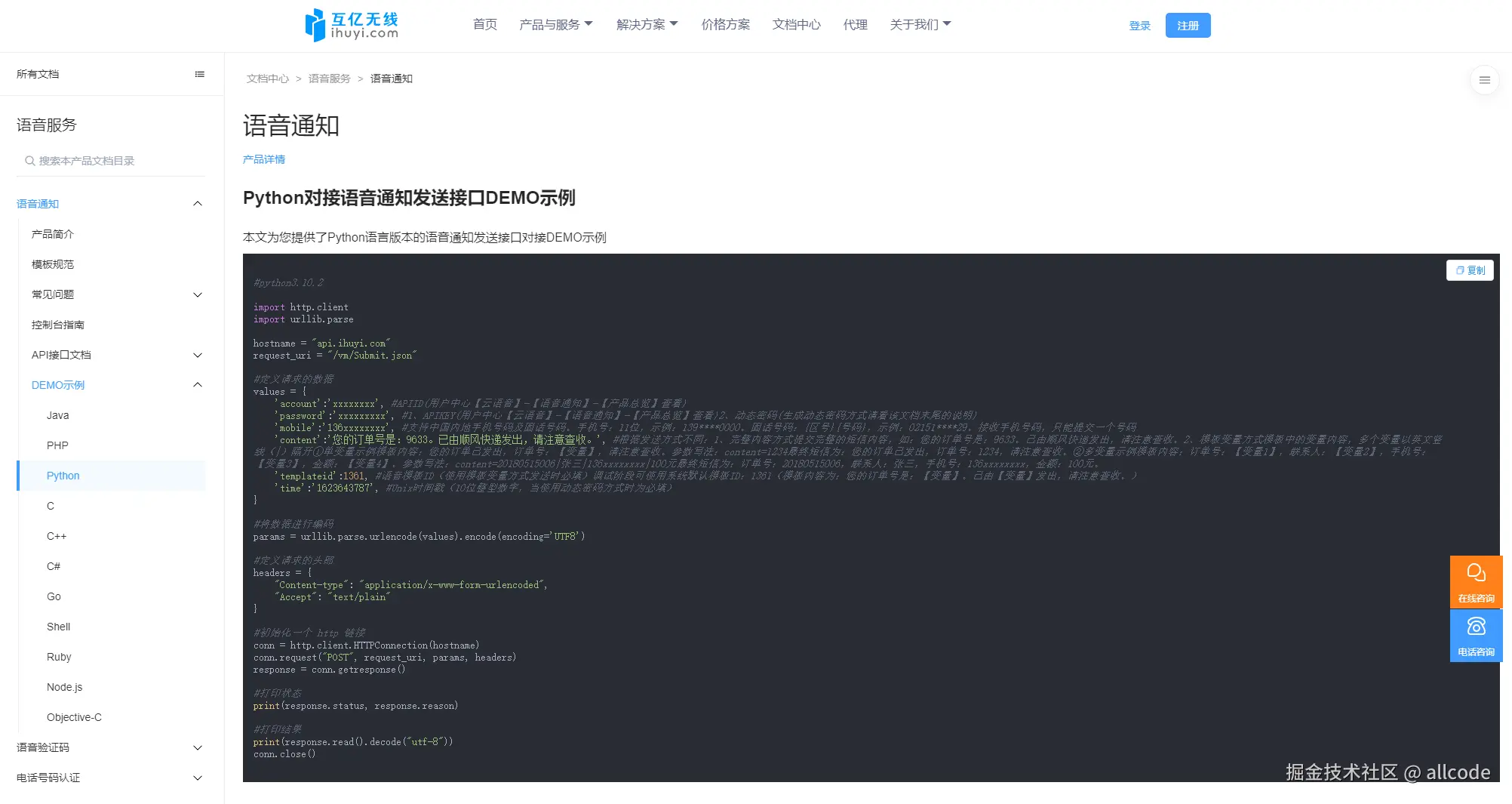Click the circular menu icon near the breadcrumb
The image size is (1512, 804).
pyautogui.click(x=1484, y=79)
